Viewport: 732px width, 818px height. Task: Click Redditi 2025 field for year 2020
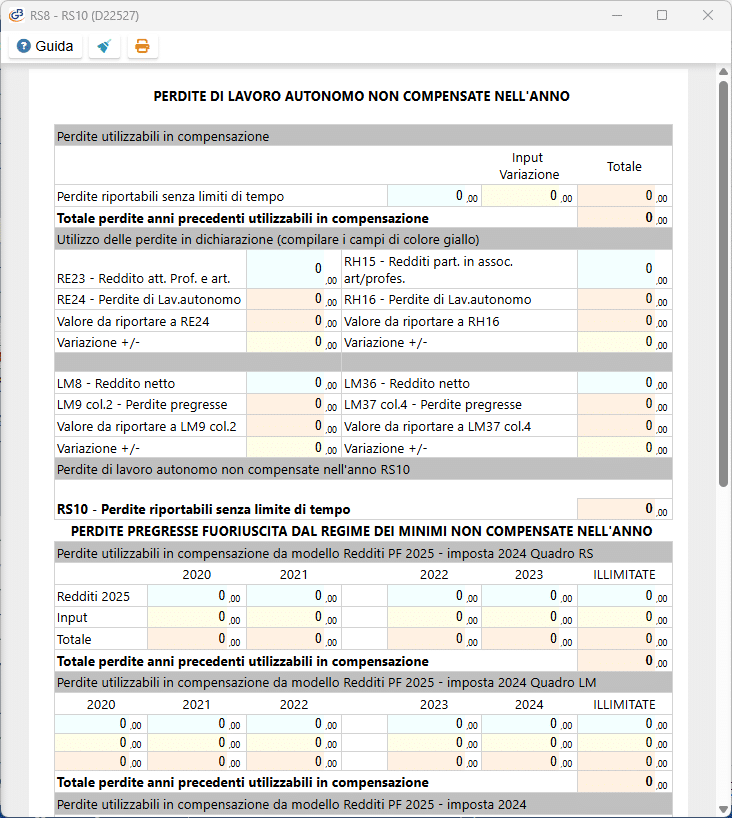pos(197,596)
